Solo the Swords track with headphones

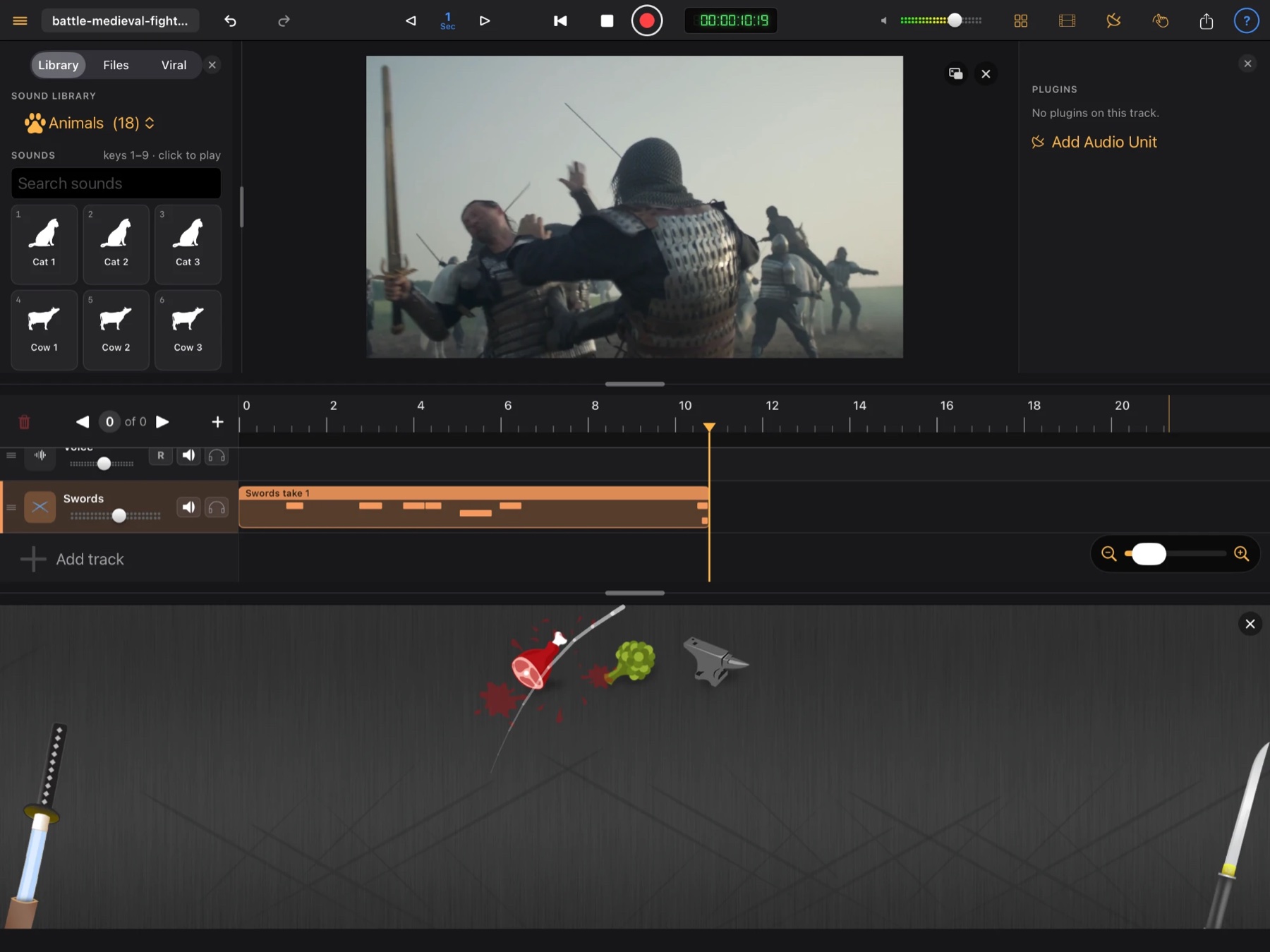(217, 507)
